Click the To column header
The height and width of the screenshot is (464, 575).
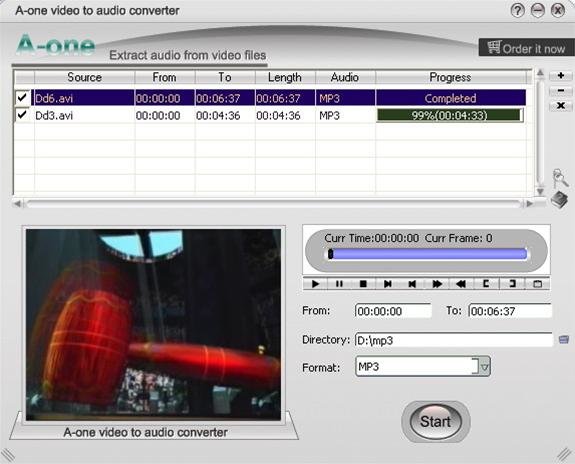(225, 77)
